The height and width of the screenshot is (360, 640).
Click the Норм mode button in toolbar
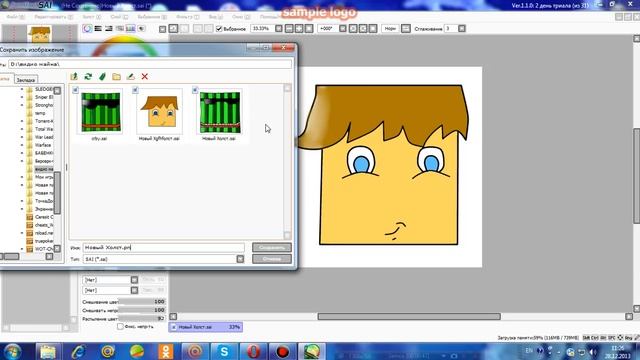pos(390,29)
